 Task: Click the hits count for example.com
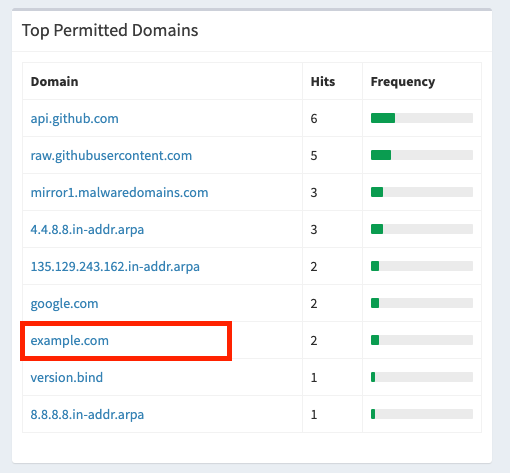pyautogui.click(x=314, y=341)
